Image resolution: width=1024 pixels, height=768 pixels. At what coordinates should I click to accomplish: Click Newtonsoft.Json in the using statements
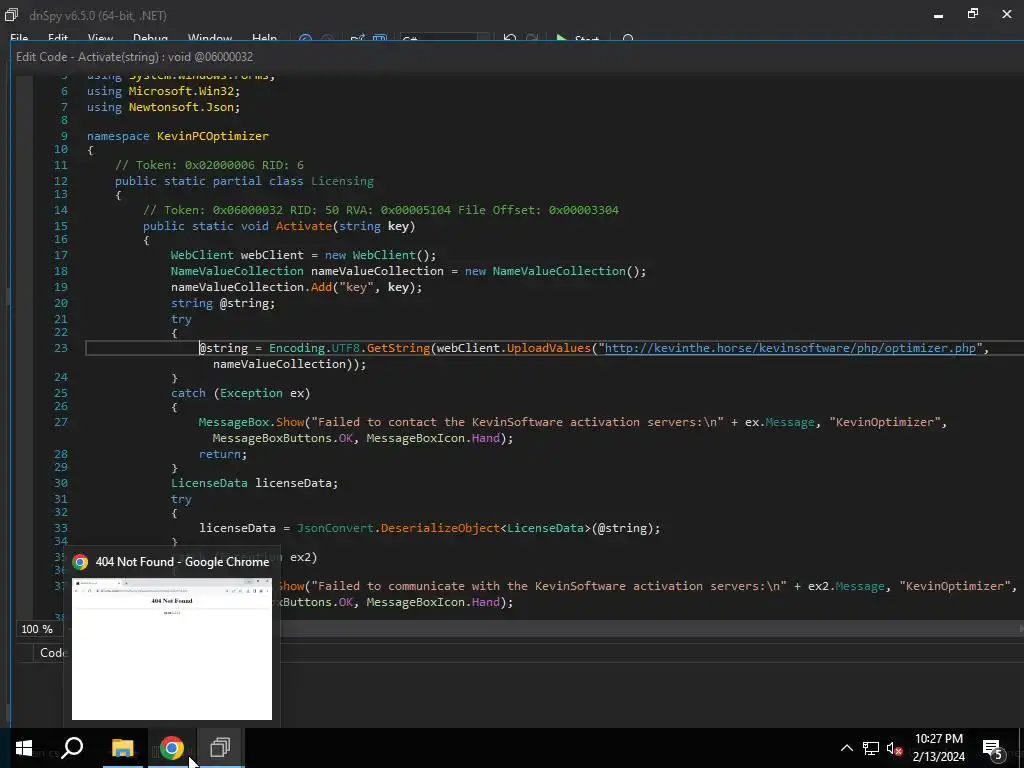click(x=183, y=107)
